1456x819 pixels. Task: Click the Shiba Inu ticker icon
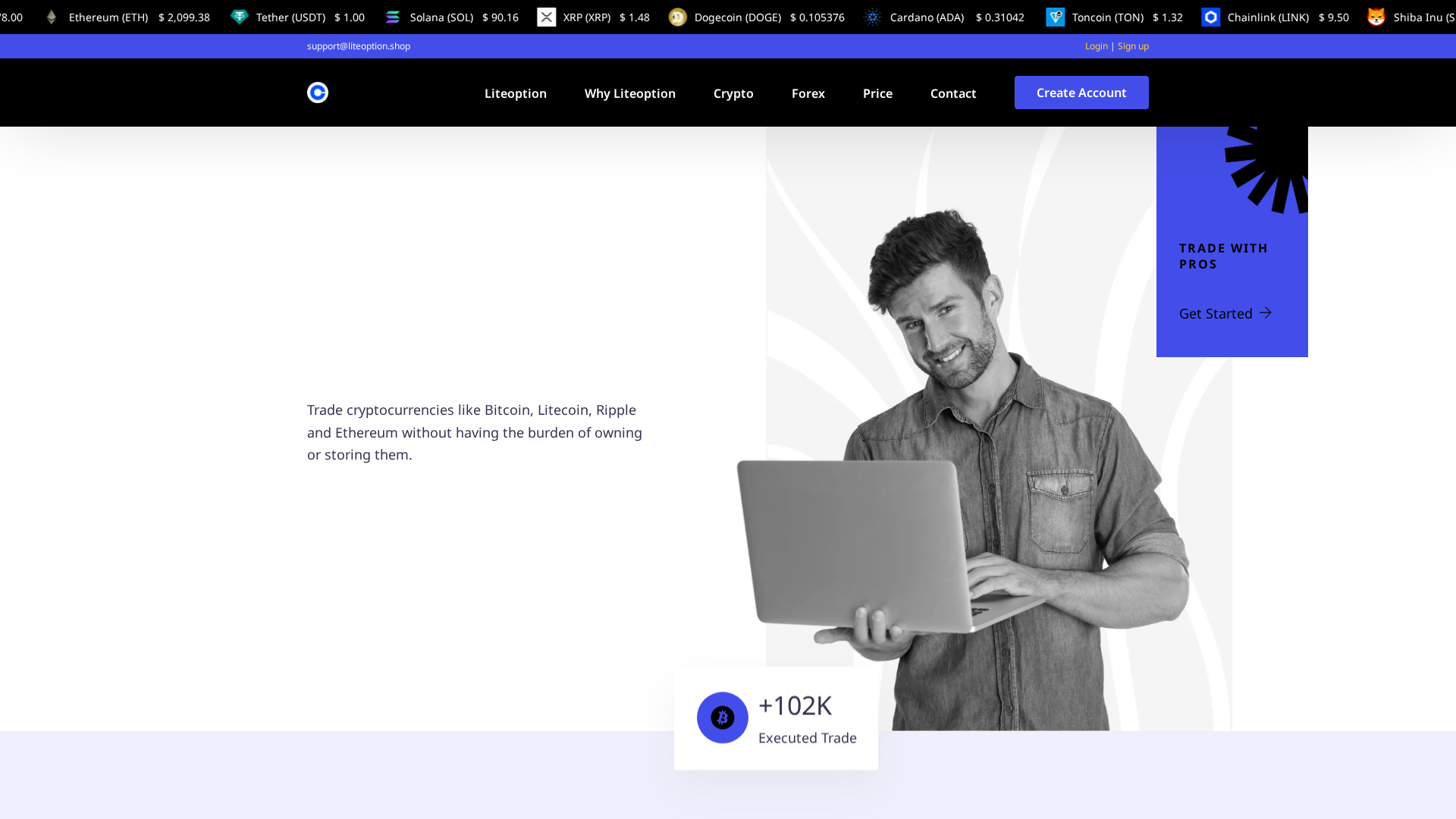pos(1376,16)
